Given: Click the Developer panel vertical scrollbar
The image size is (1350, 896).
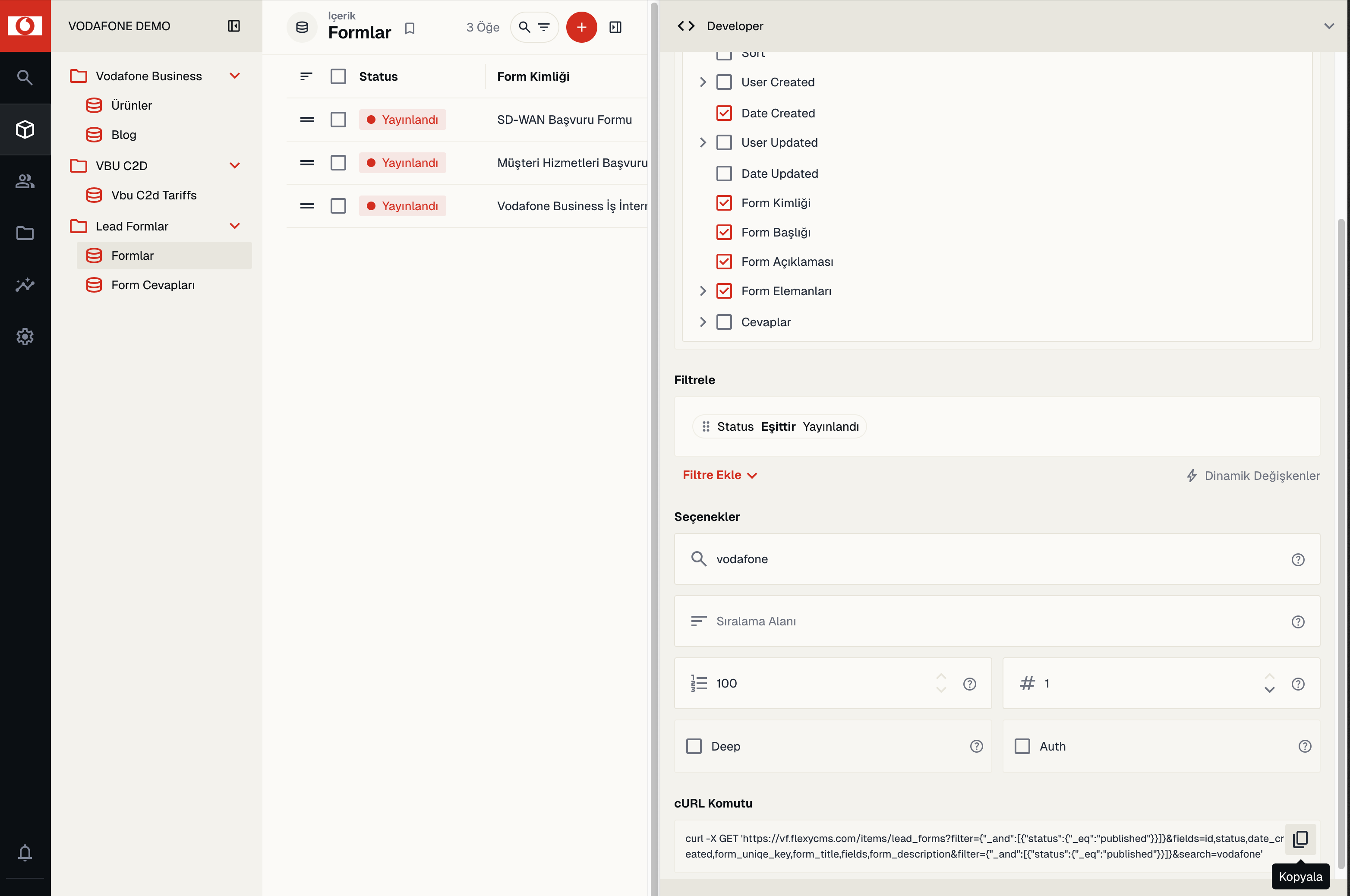Looking at the screenshot, I should click(1341, 543).
